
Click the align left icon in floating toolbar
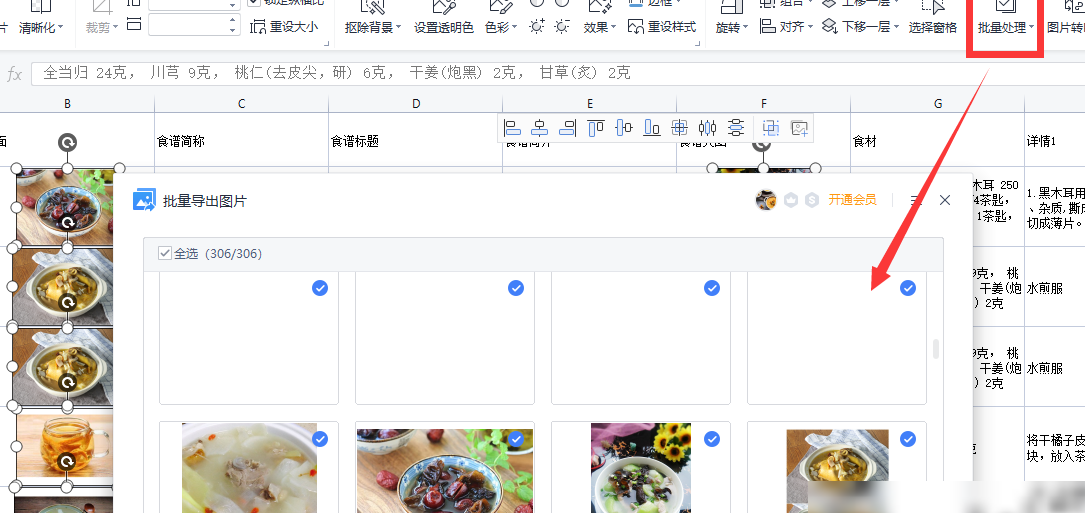pyautogui.click(x=512, y=127)
